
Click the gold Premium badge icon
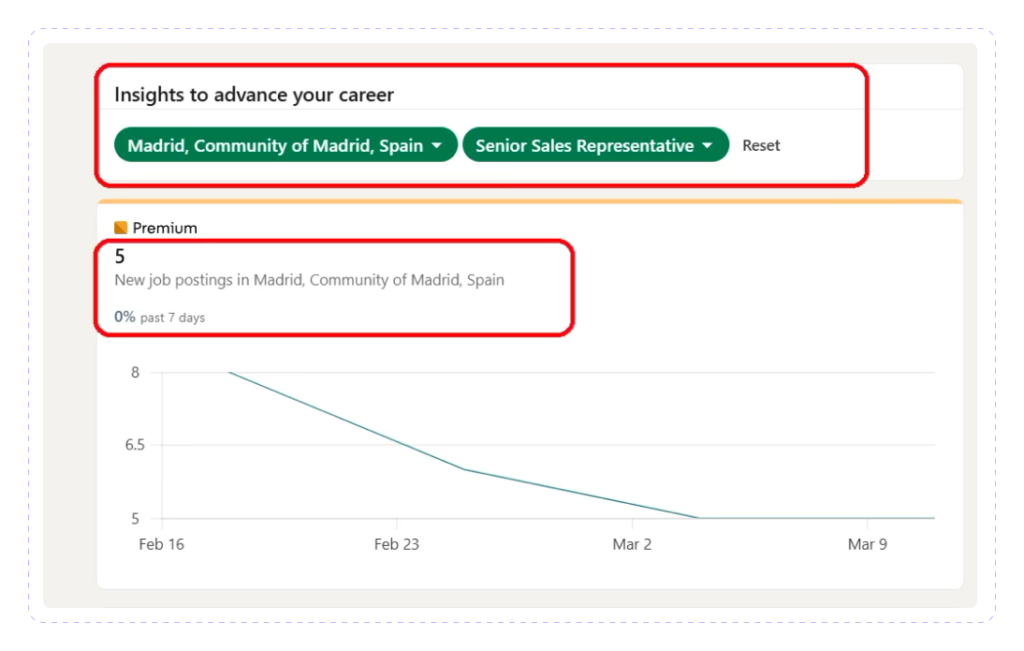point(119,227)
